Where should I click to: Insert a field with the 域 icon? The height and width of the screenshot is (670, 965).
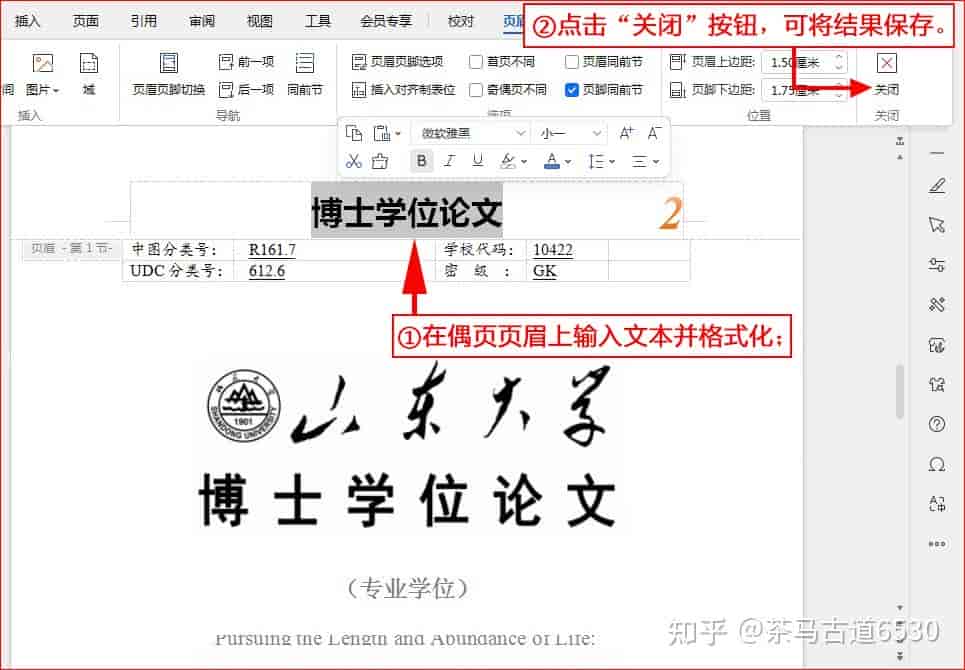[89, 74]
